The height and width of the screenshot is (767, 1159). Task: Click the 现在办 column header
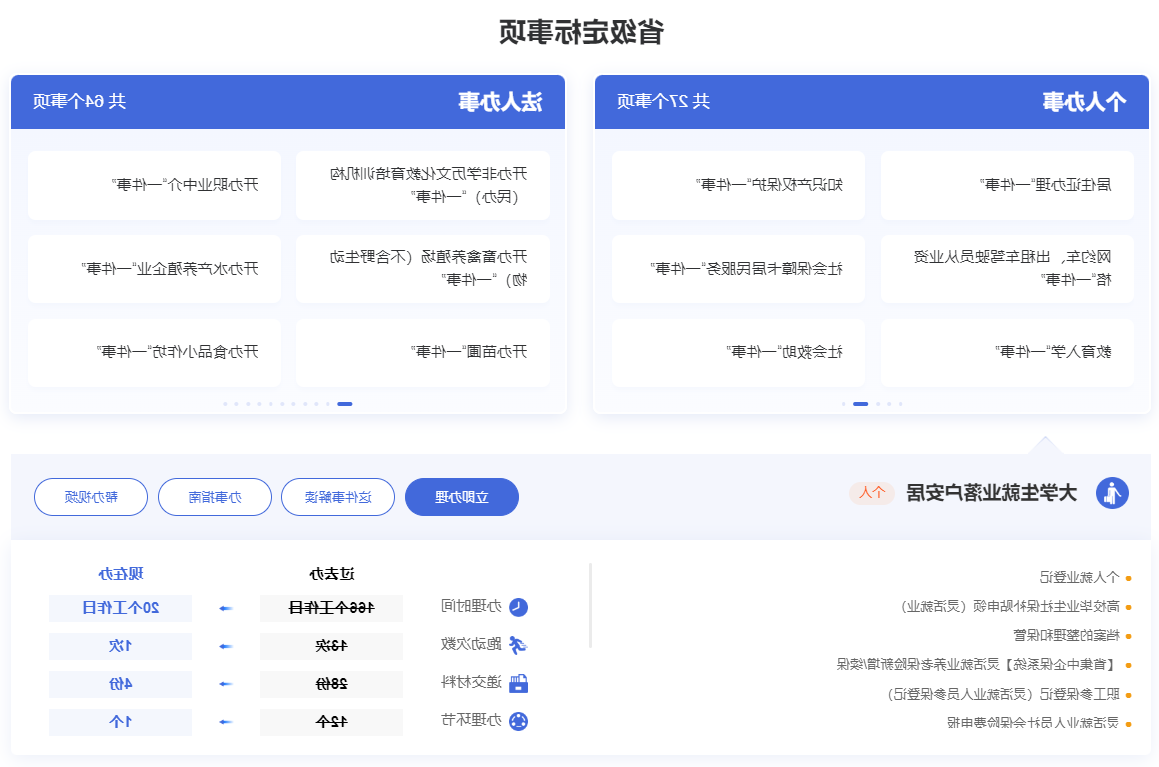pos(120,574)
